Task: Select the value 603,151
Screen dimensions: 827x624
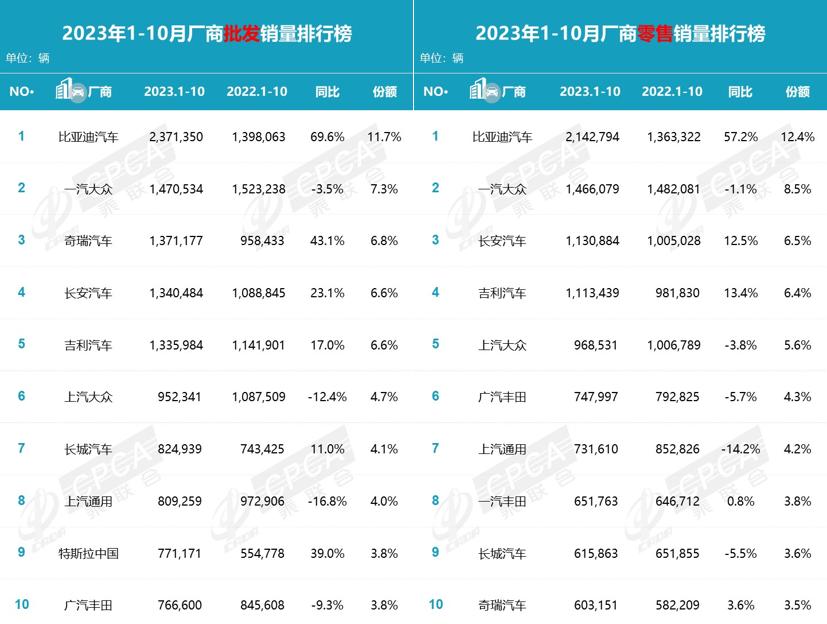Action: pos(595,605)
